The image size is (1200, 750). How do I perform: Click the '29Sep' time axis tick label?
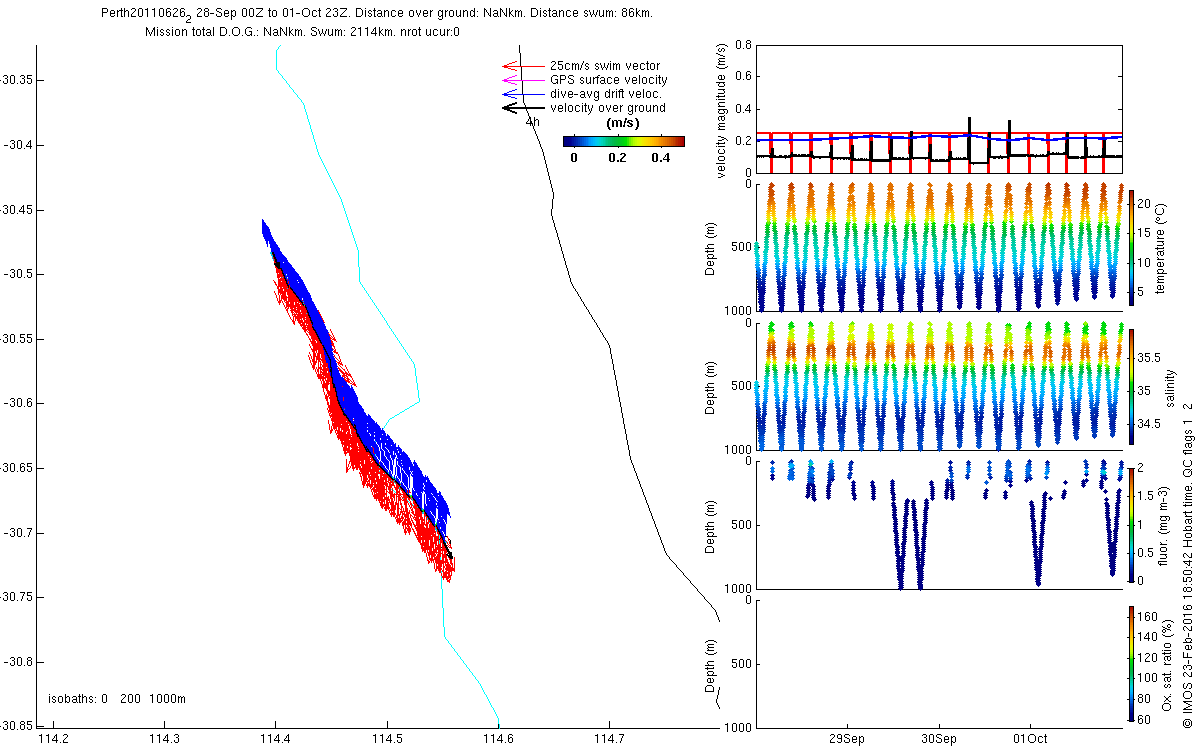847,739
